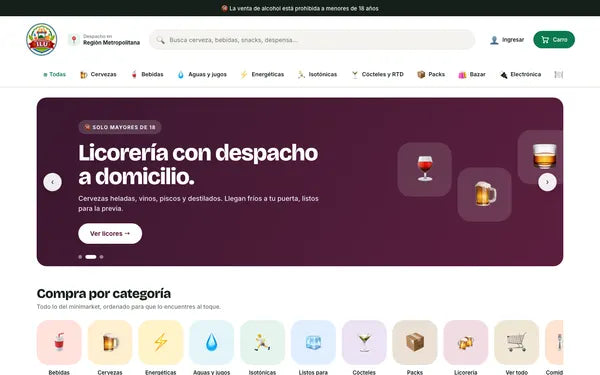
Task: Jump to the third carousel dot
Action: point(101,257)
